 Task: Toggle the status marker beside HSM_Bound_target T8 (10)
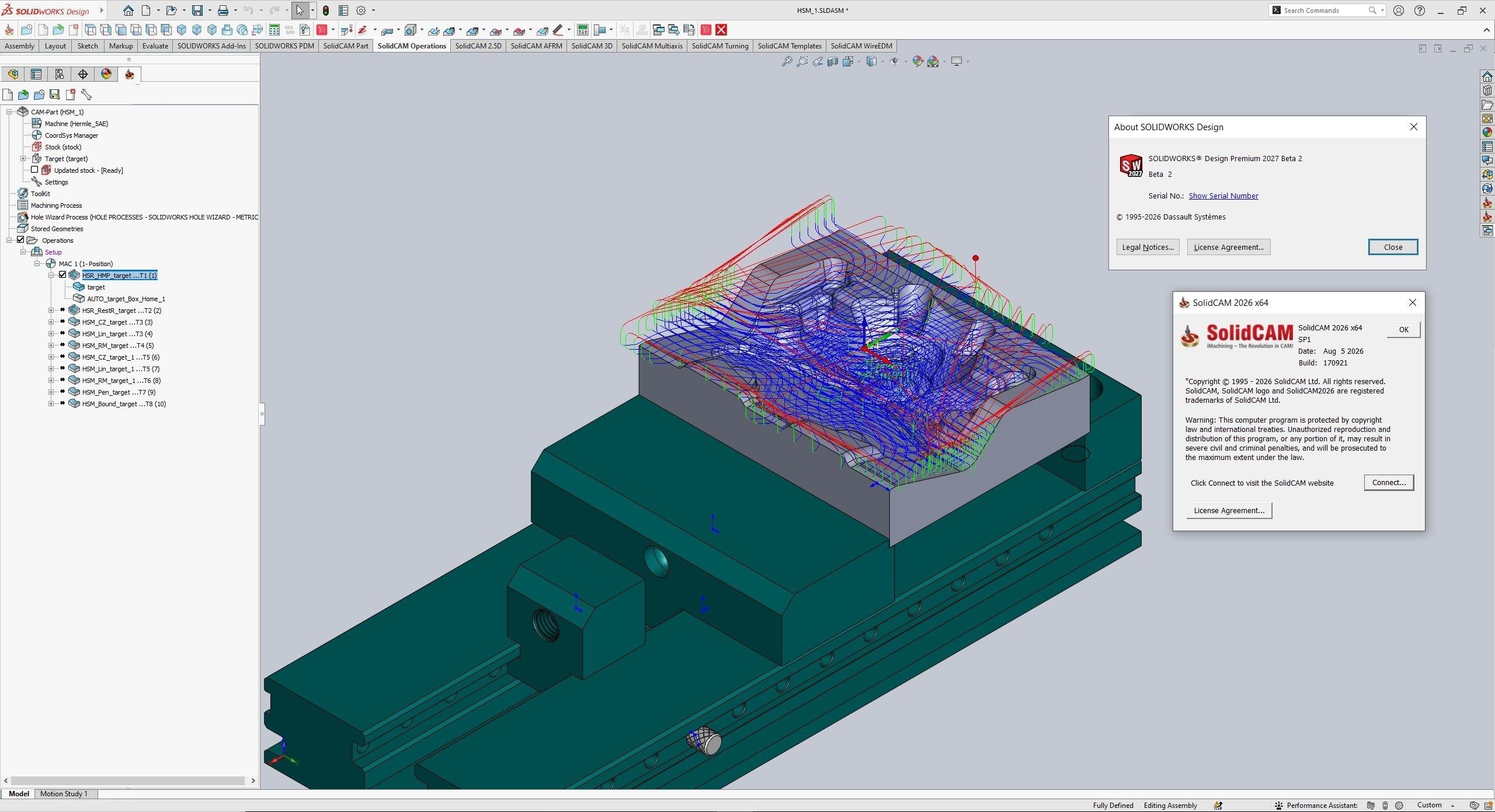pos(62,403)
